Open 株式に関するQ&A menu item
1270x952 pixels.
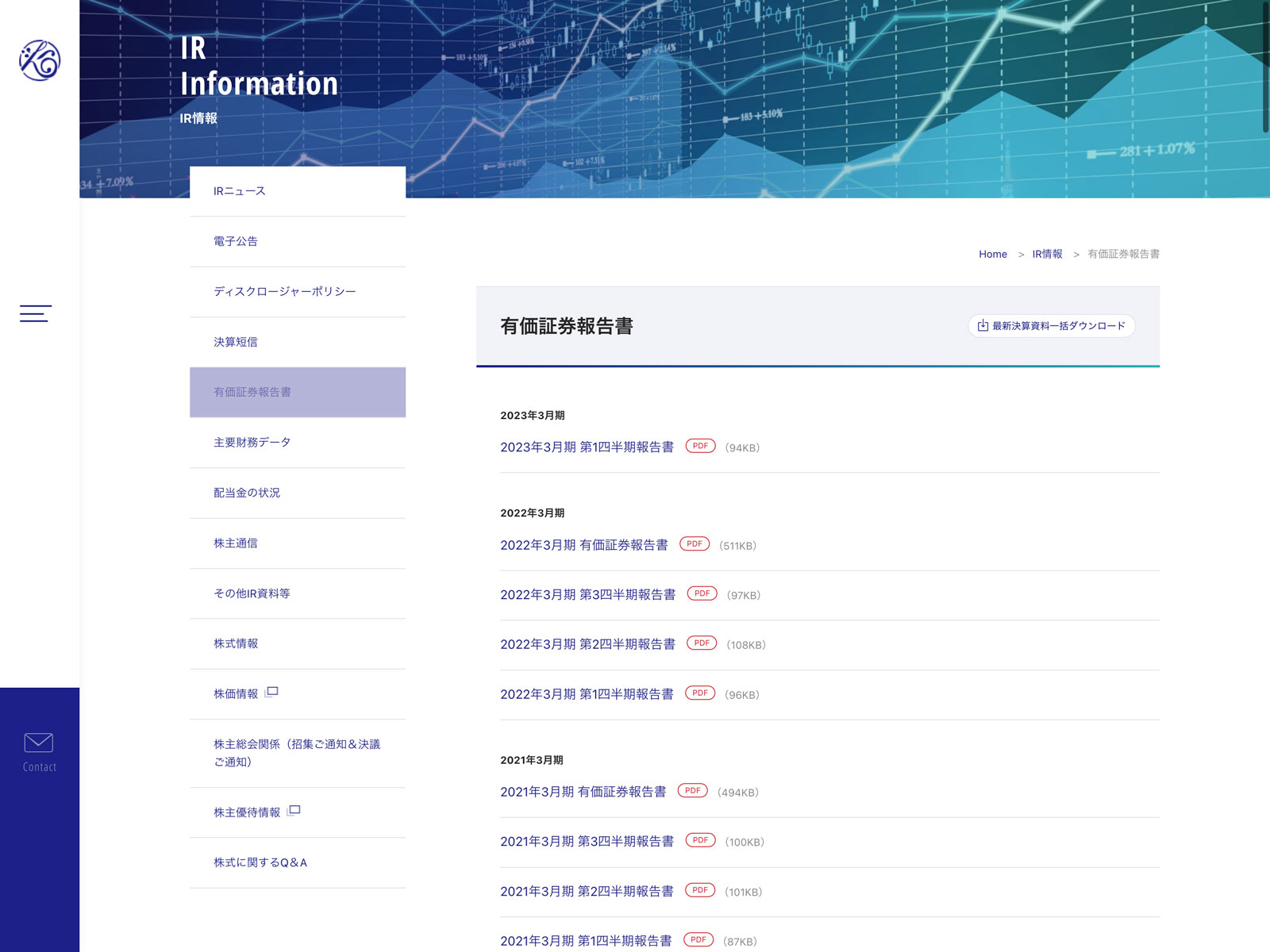[x=260, y=862]
